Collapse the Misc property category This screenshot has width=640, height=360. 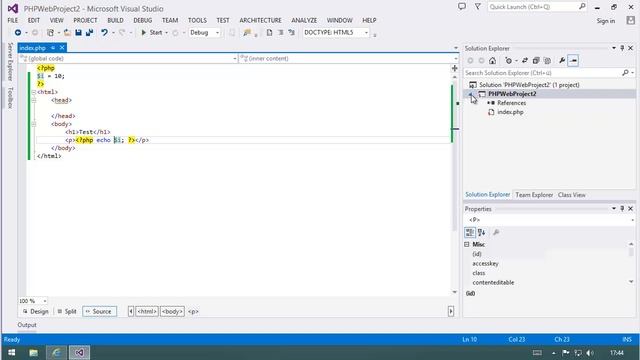point(467,244)
